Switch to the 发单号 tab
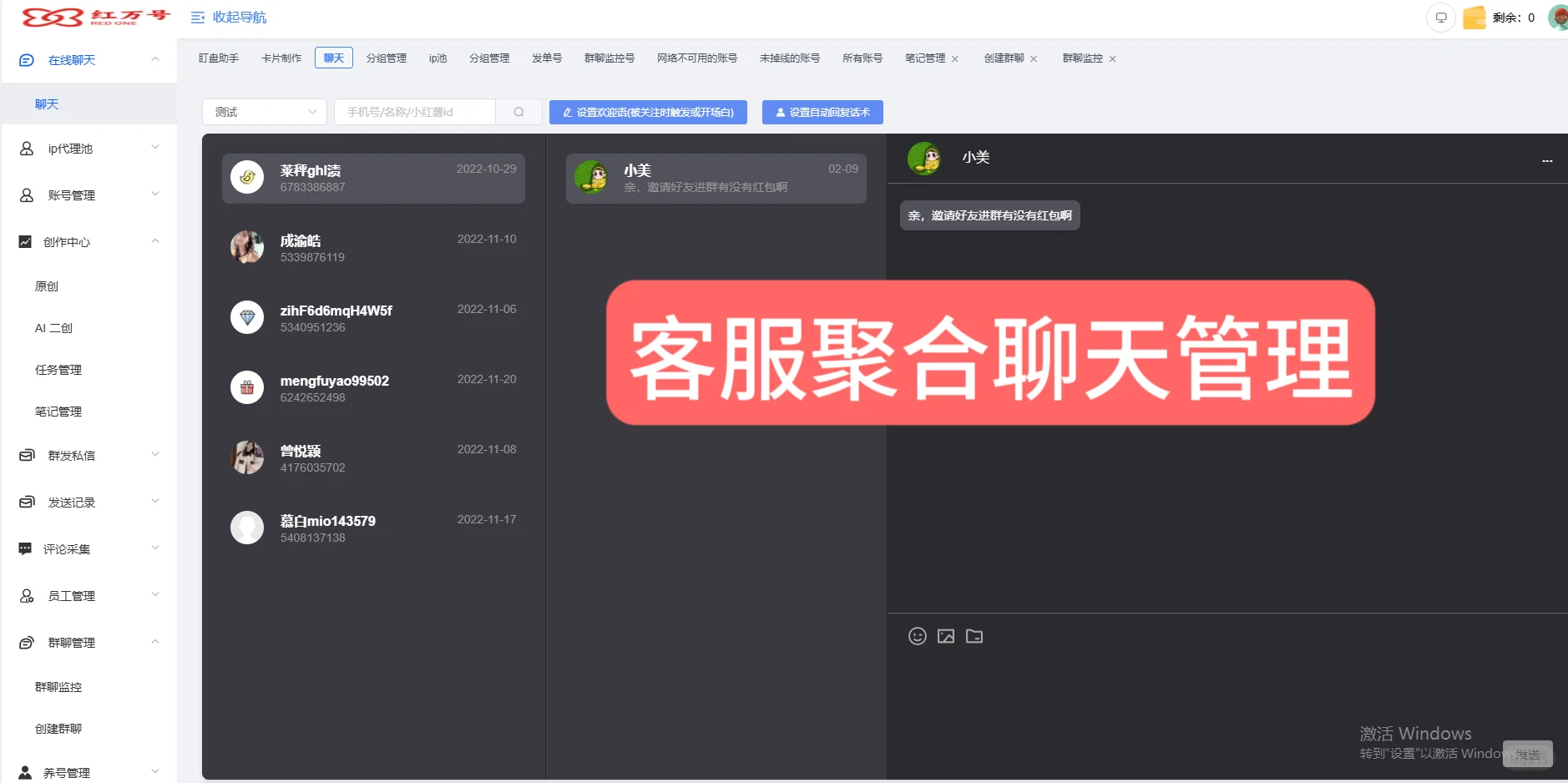1568x783 pixels. tap(545, 58)
